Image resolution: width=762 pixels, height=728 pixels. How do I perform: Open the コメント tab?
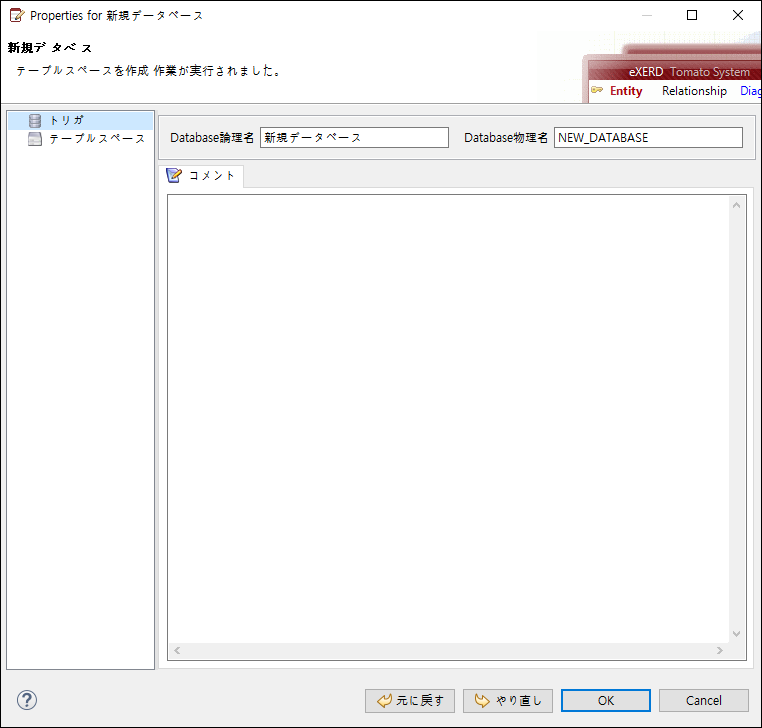201,176
